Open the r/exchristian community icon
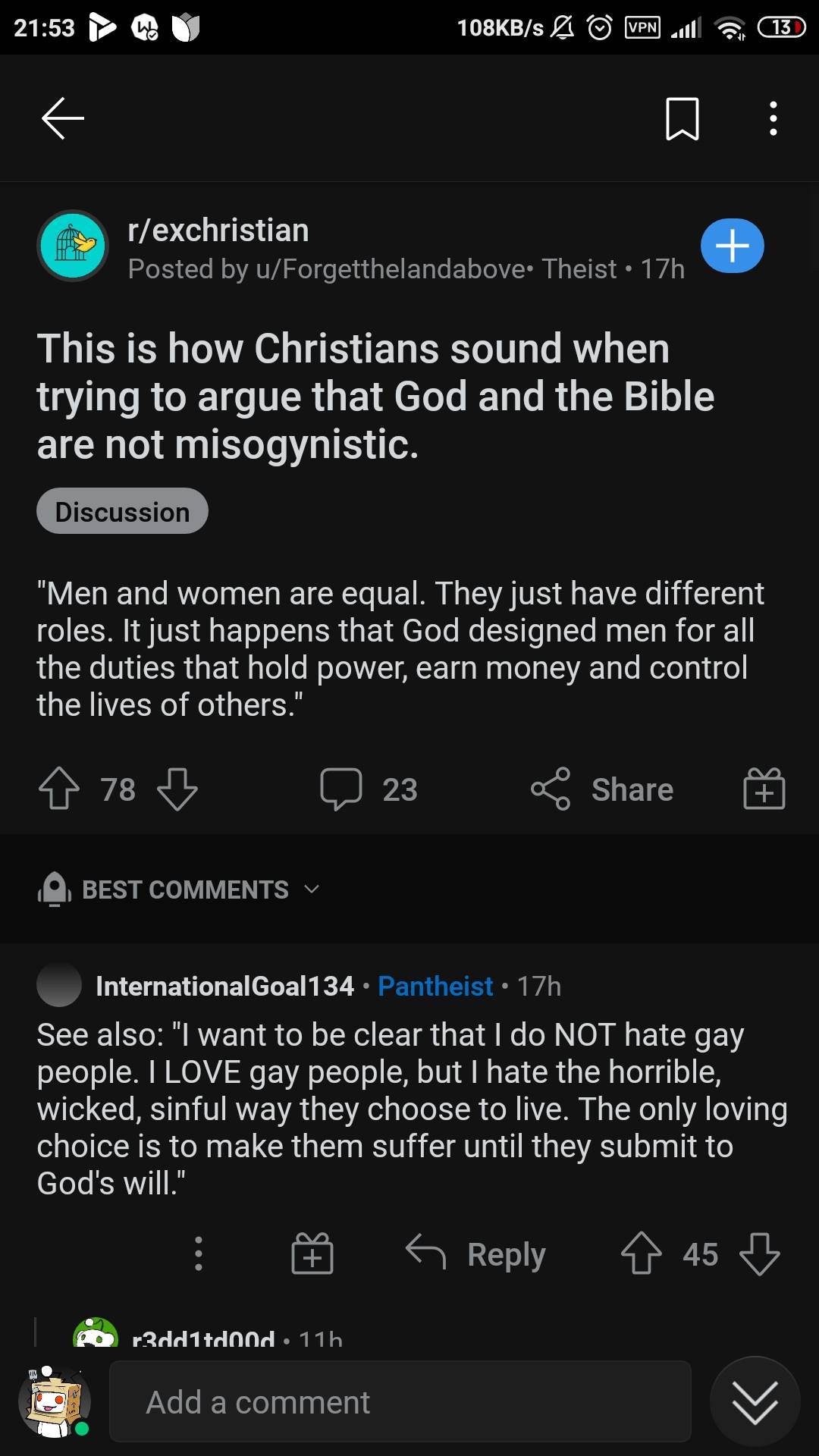 72,246
